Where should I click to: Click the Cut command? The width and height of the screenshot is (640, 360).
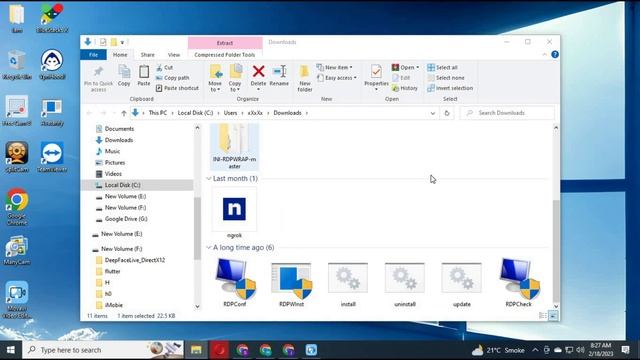point(164,67)
